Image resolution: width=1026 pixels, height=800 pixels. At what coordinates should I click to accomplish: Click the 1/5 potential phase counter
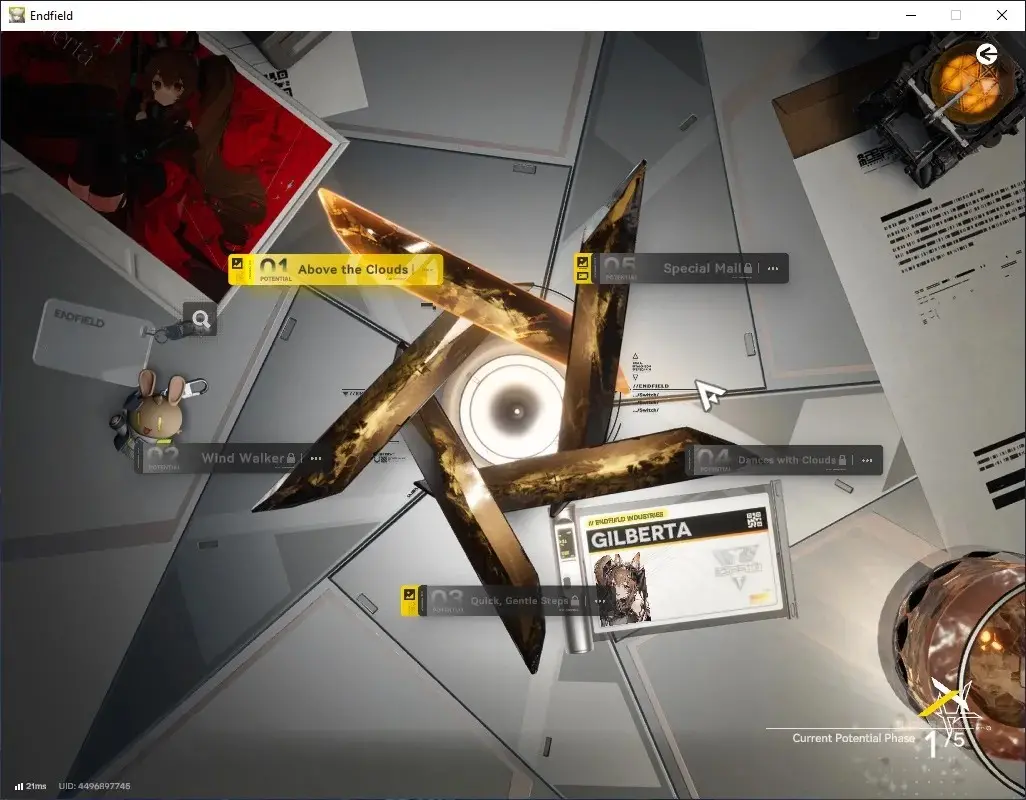point(945,743)
